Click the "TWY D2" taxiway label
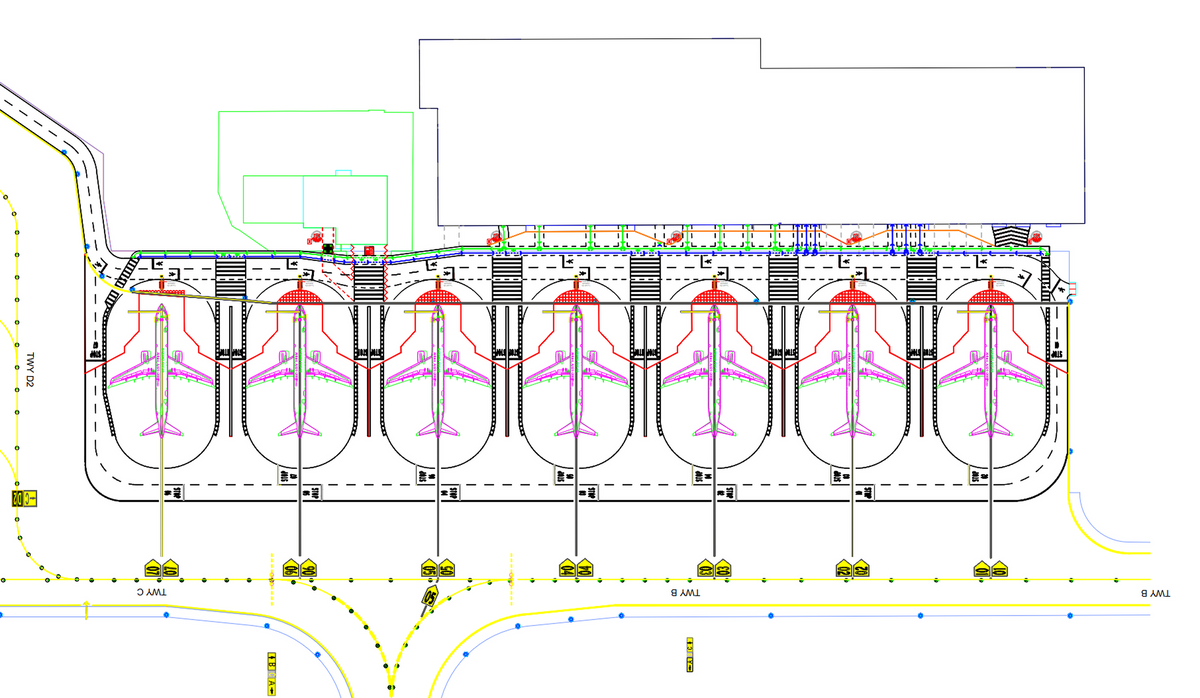 click(30, 370)
